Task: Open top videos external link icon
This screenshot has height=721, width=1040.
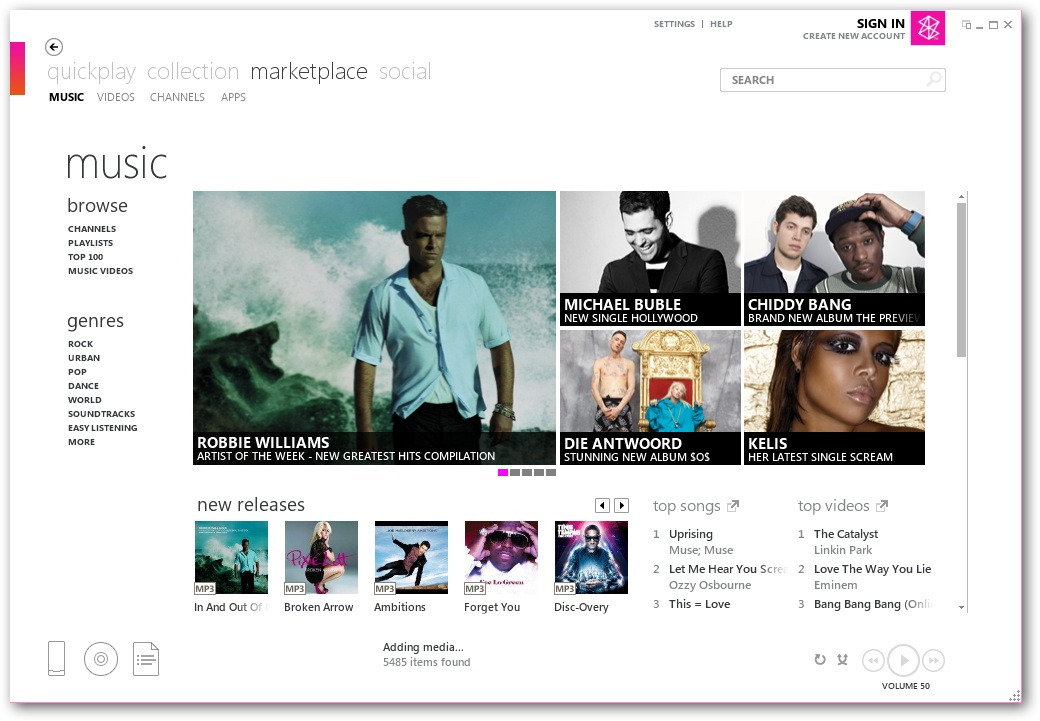Action: (881, 506)
